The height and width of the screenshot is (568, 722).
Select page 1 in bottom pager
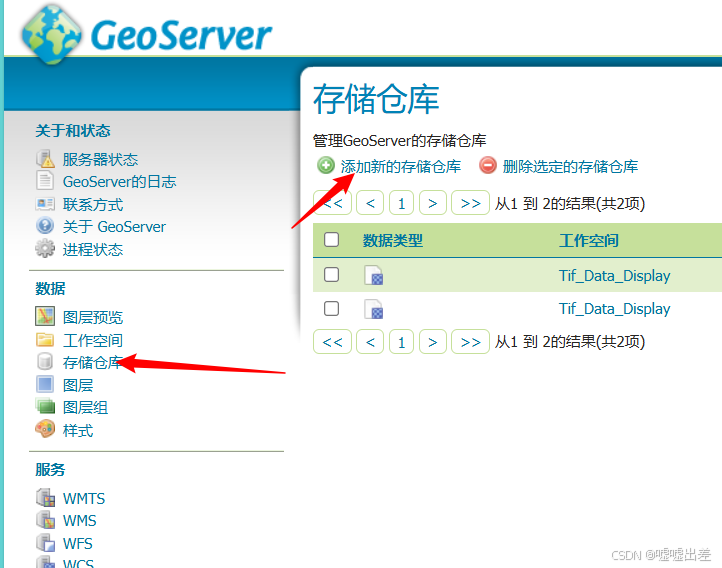pos(402,342)
